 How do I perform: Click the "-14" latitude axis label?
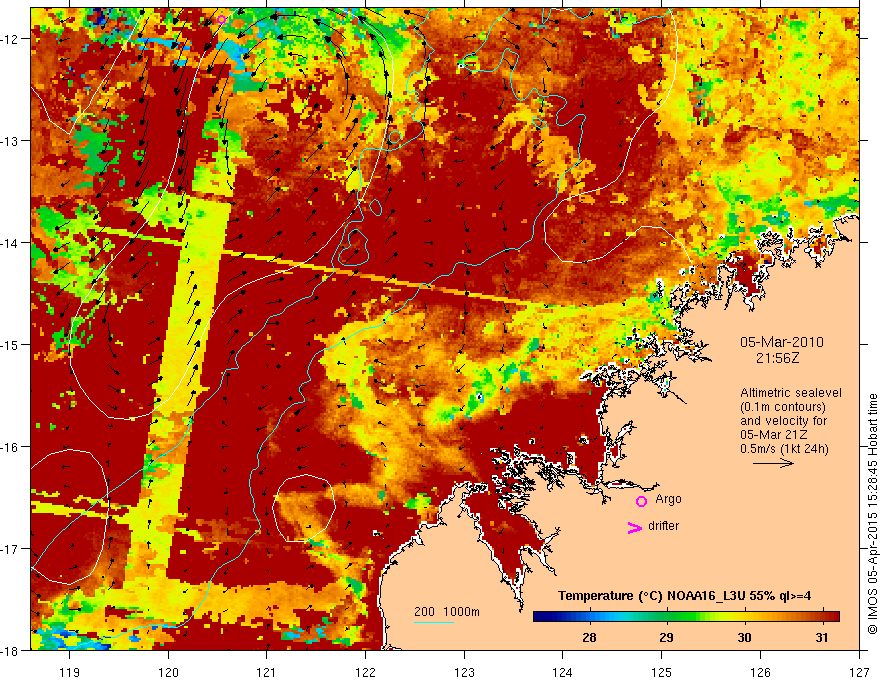coord(10,243)
